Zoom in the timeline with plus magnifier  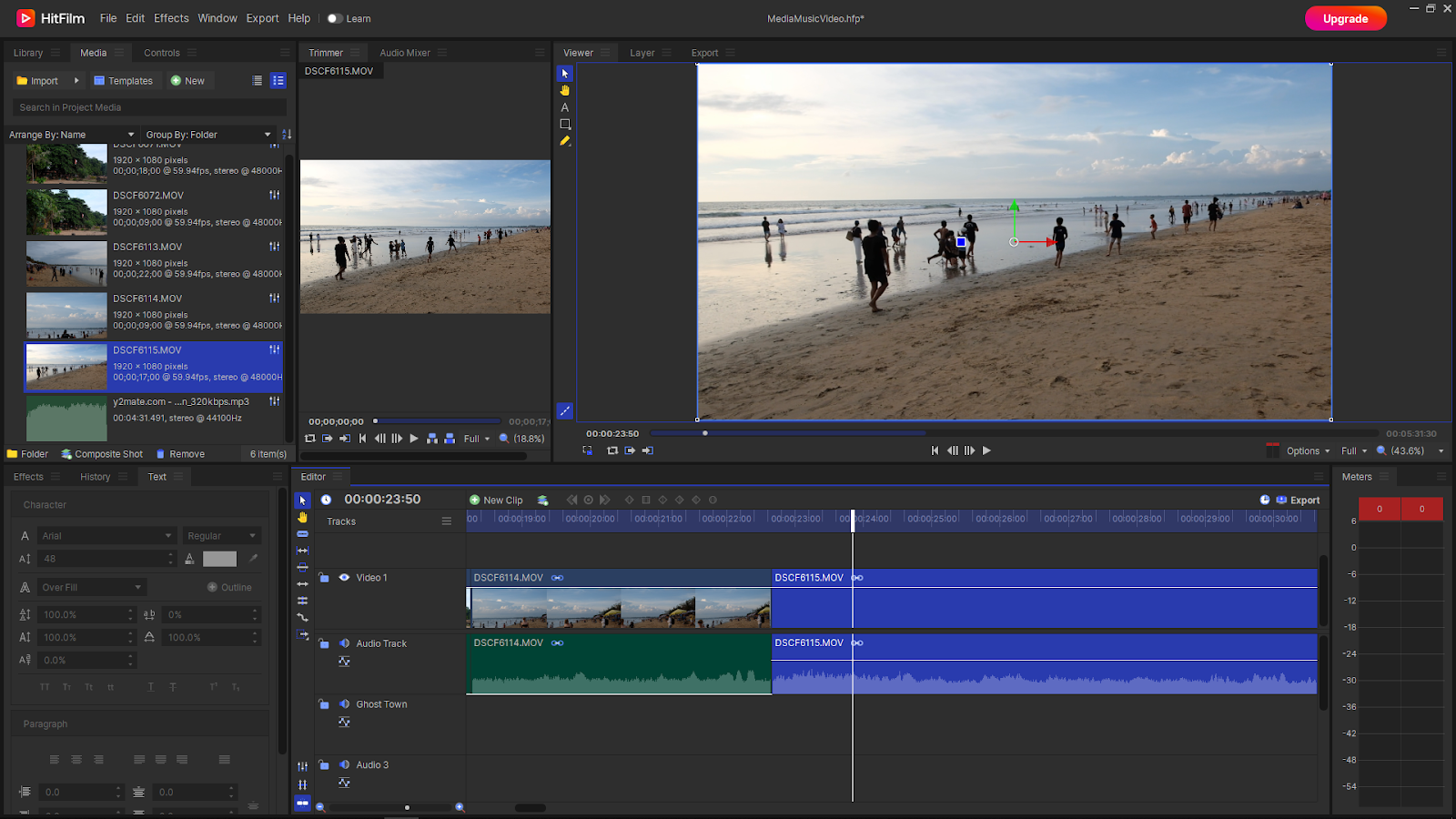(460, 807)
